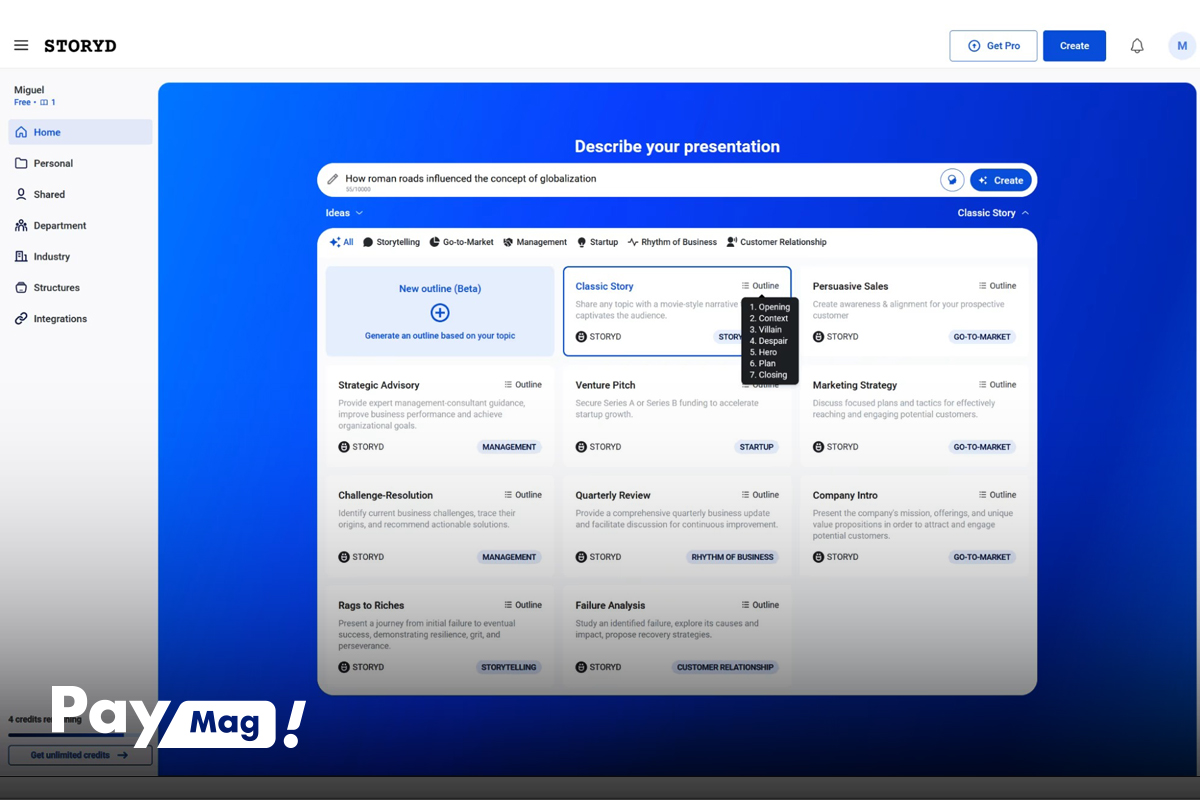The width and height of the screenshot is (1200, 800).
Task: Show Outline for Challenge-Resolution
Action: point(523,495)
